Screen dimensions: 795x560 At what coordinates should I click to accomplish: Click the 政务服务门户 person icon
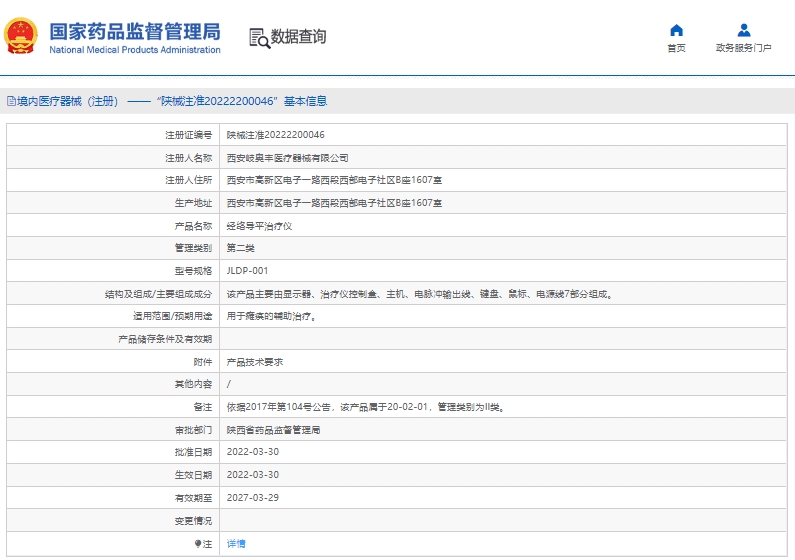click(x=743, y=29)
